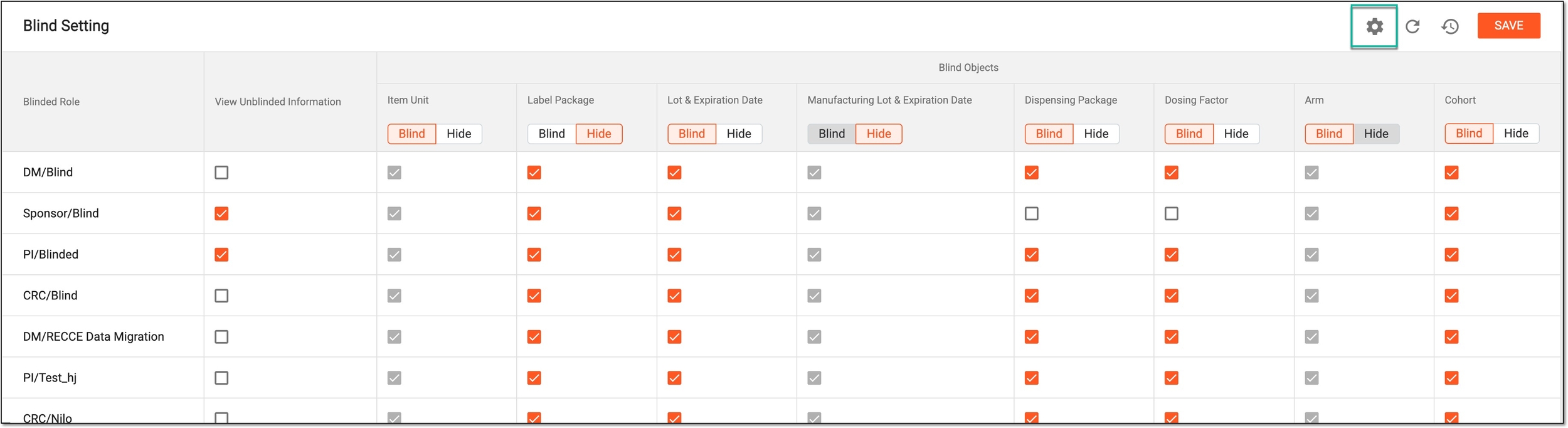Viewport: 1568px width, 428px height.
Task: Select Hide for Dispensing Package
Action: click(1096, 134)
